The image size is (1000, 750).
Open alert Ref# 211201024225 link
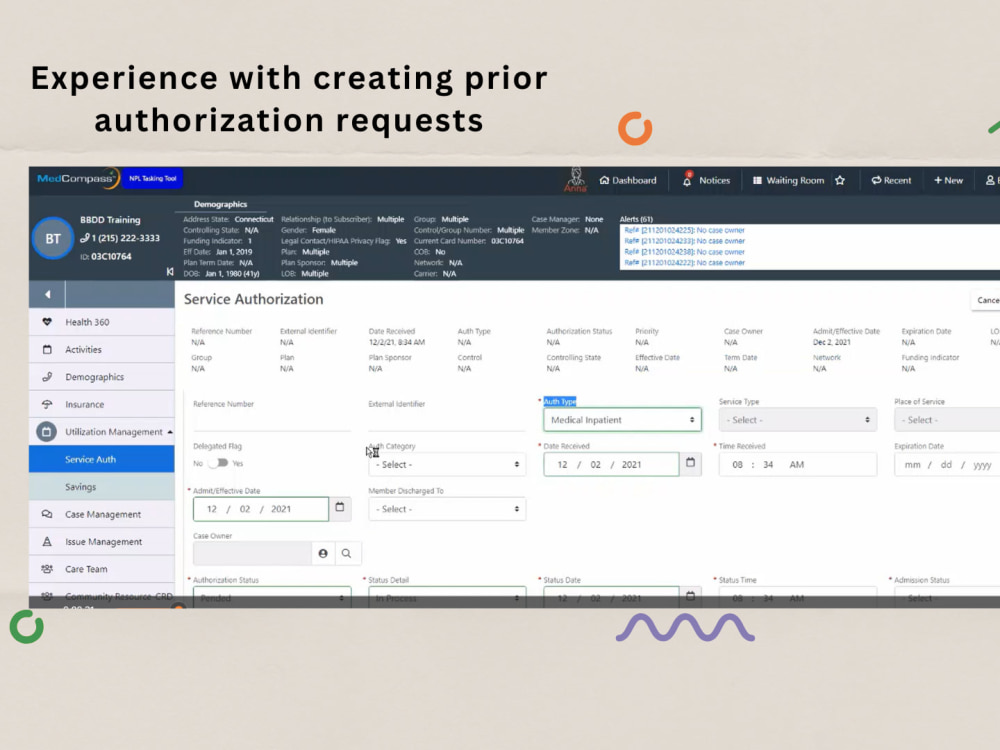coord(684,230)
